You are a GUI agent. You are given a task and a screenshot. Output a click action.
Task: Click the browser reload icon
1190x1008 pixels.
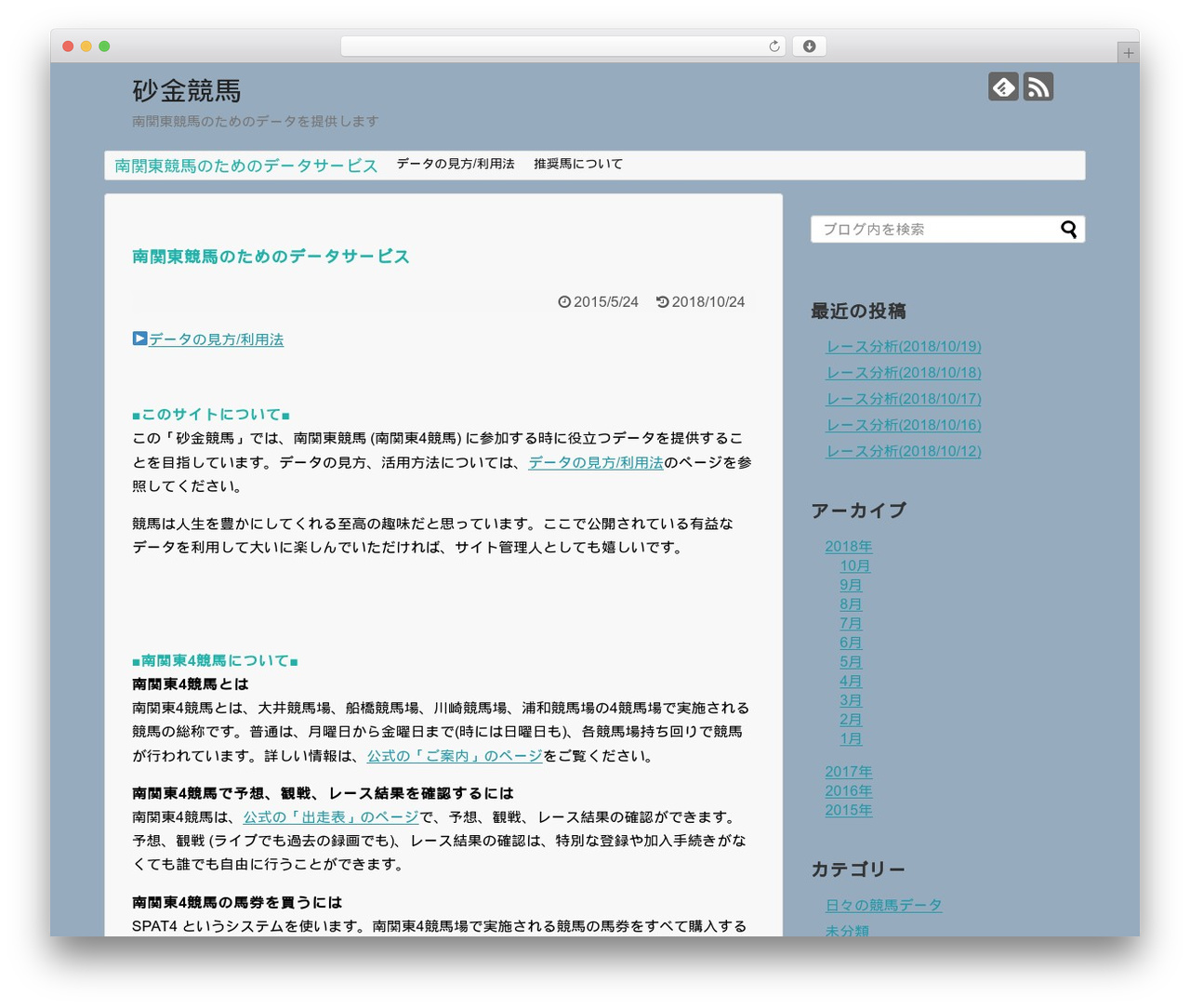[x=774, y=46]
